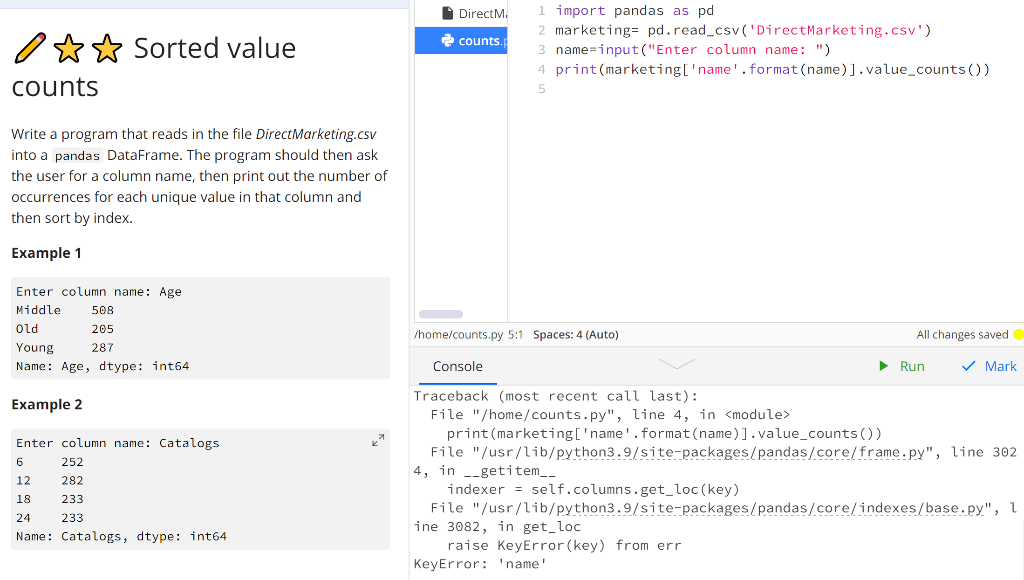The height and width of the screenshot is (580, 1024).
Task: Click 'Middle 508' row in Example 1
Action: click(65, 310)
